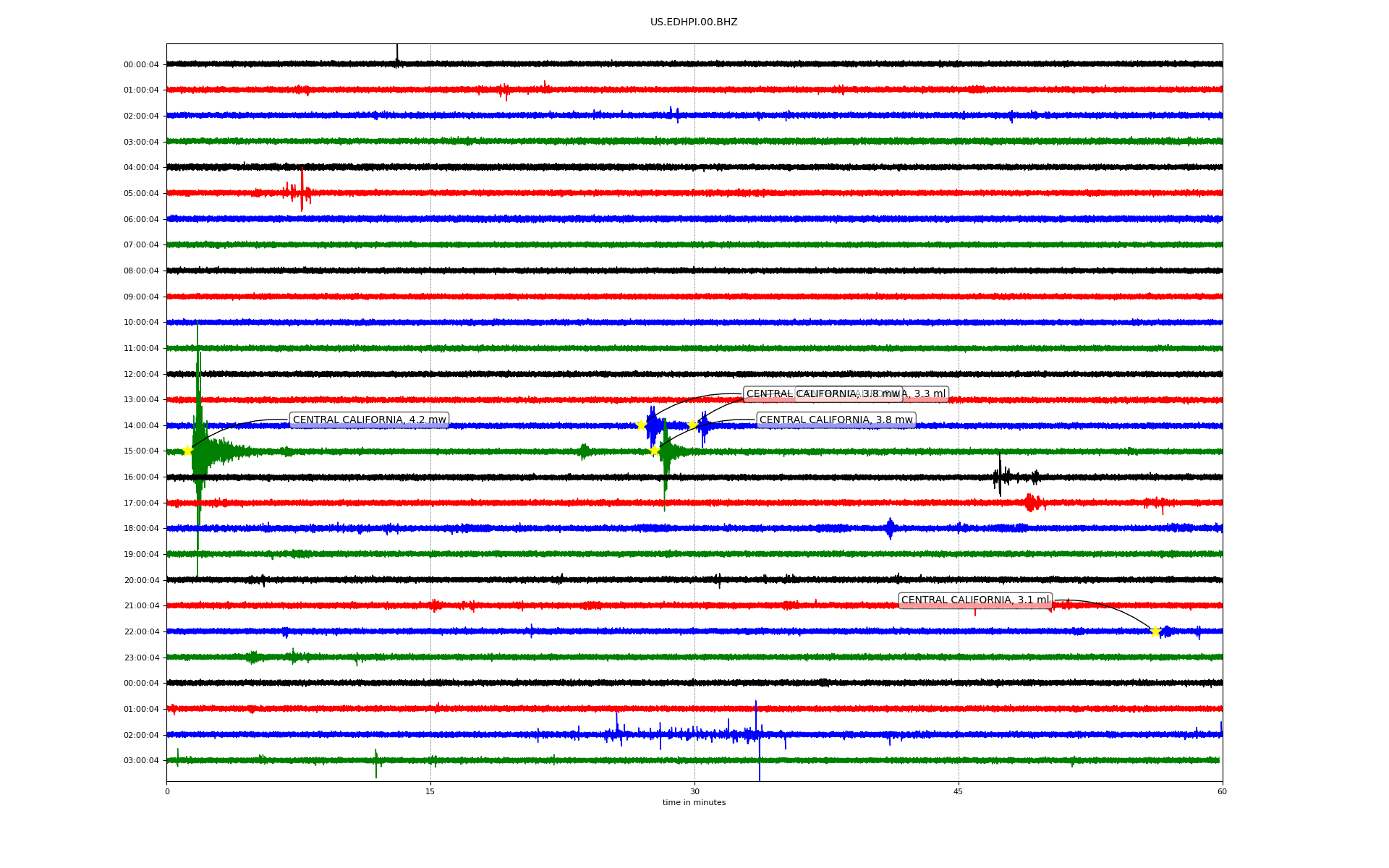Click the black event burst on the 16:00:04 trace
The image size is (1389, 868).
pyautogui.click(x=1001, y=476)
